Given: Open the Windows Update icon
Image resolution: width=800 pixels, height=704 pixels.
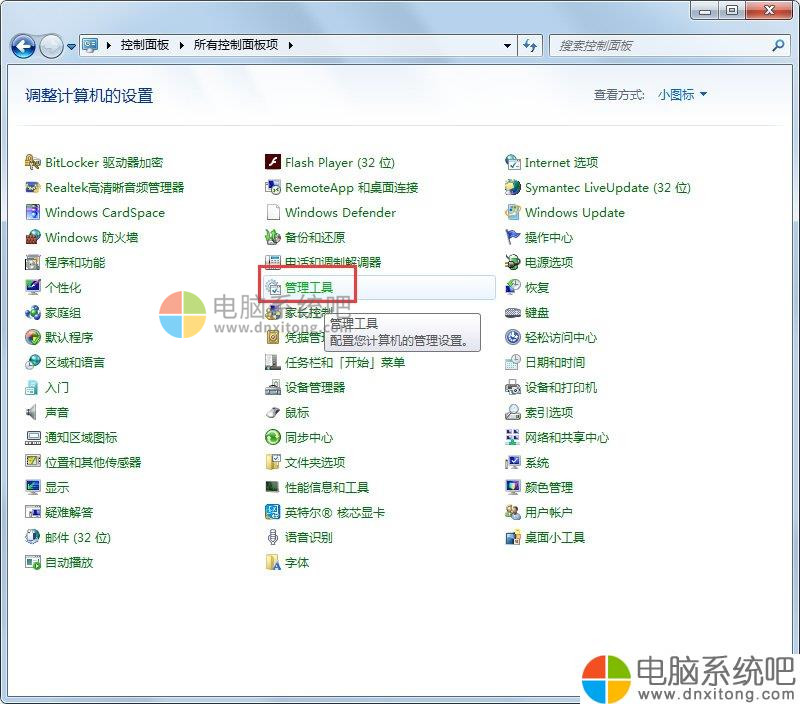Looking at the screenshot, I should [x=513, y=213].
